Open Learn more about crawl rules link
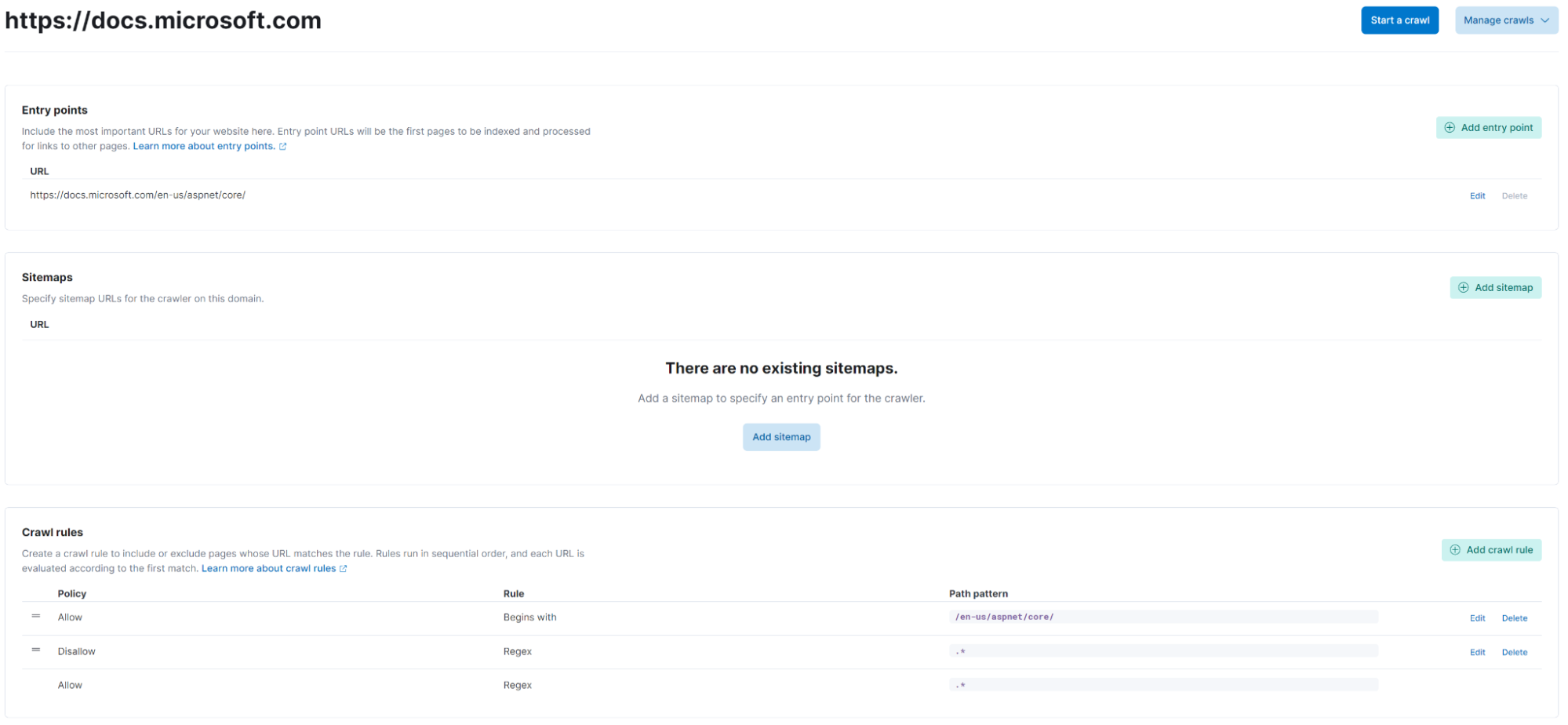1568x725 pixels. click(x=268, y=569)
